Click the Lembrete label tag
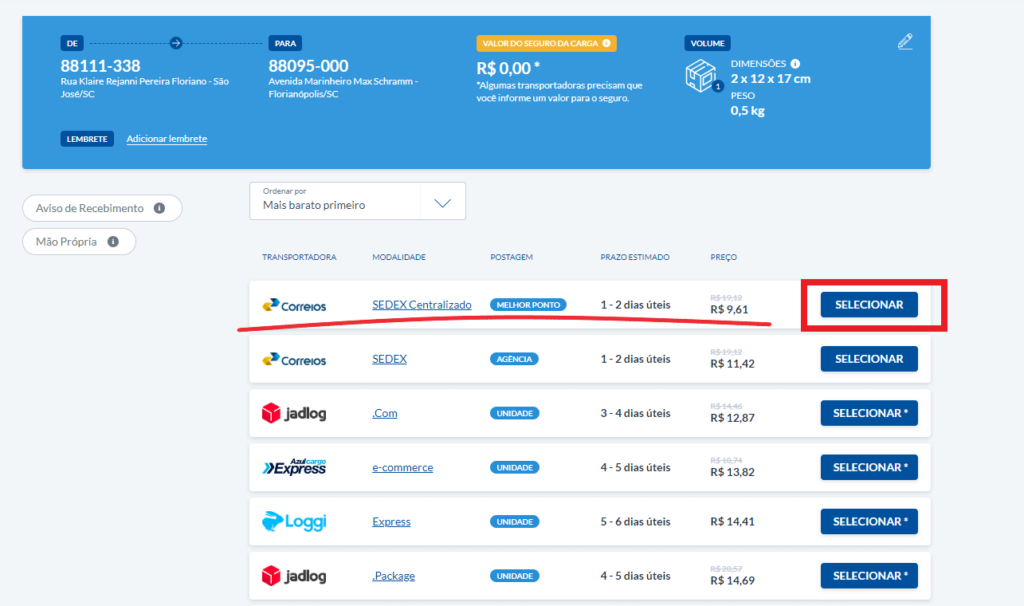The height and width of the screenshot is (606, 1024). click(87, 139)
